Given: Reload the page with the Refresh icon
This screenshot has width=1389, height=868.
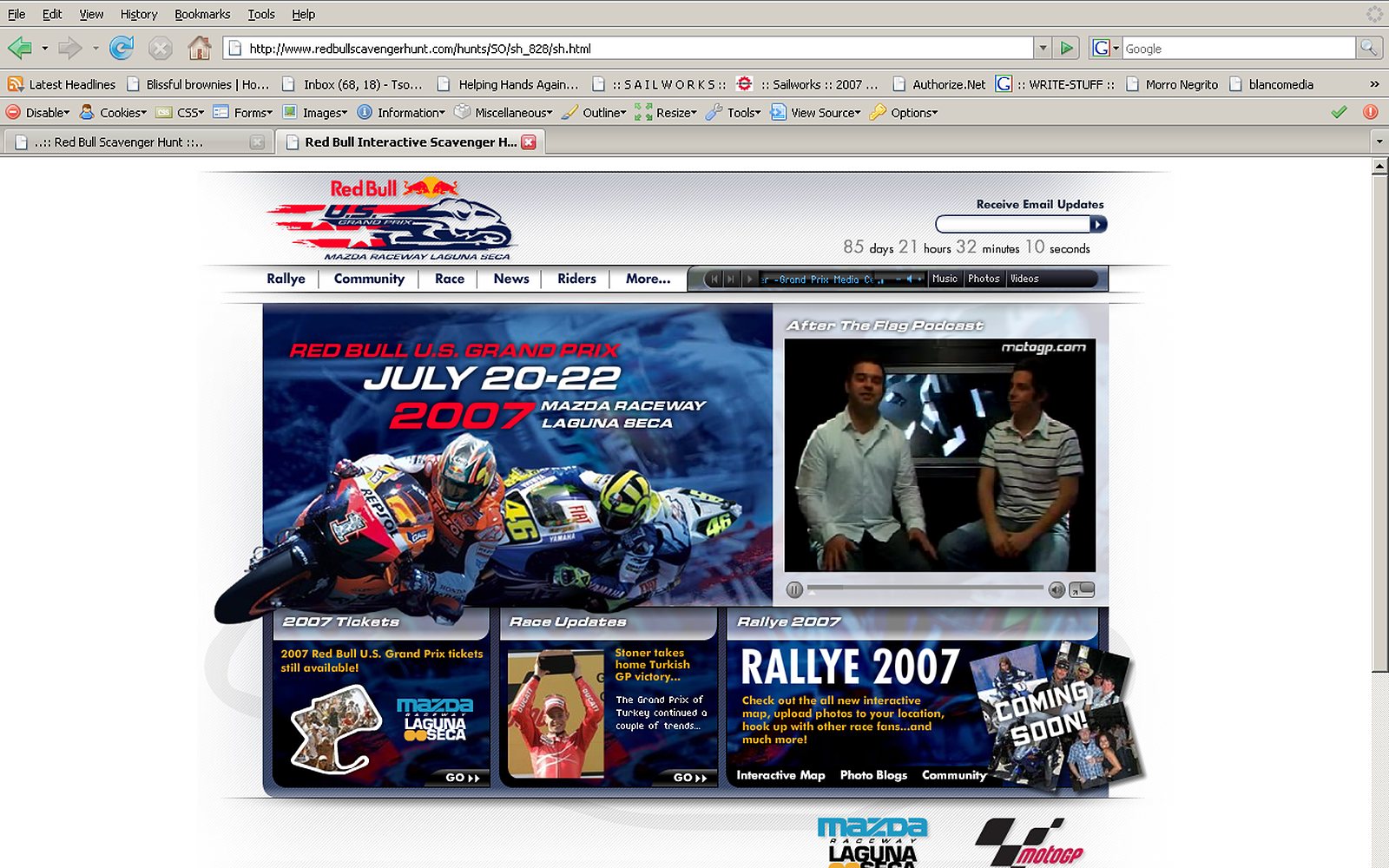Looking at the screenshot, I should [x=122, y=48].
